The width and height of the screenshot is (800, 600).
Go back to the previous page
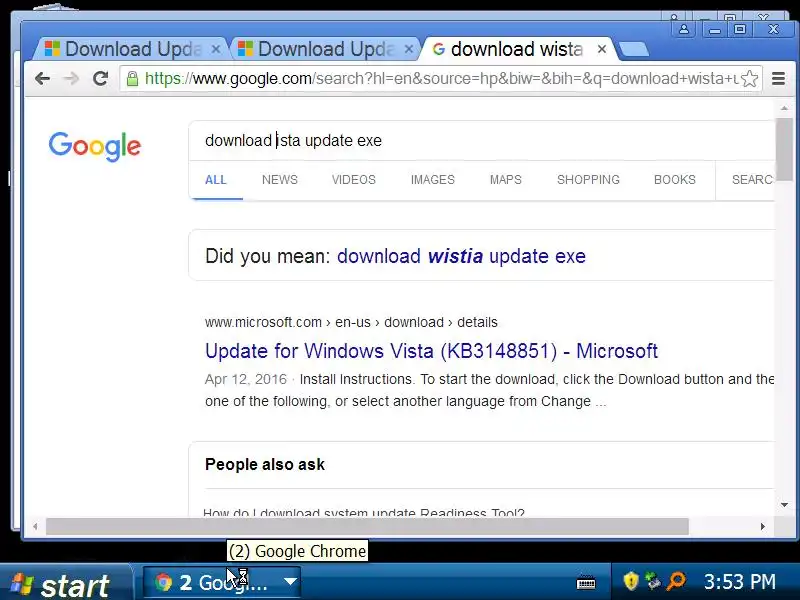point(42,79)
